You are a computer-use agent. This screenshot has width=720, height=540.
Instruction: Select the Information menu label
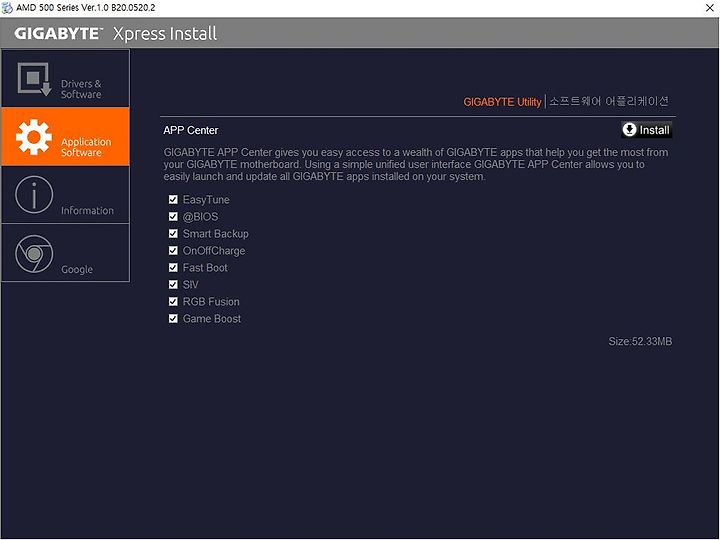(x=87, y=210)
